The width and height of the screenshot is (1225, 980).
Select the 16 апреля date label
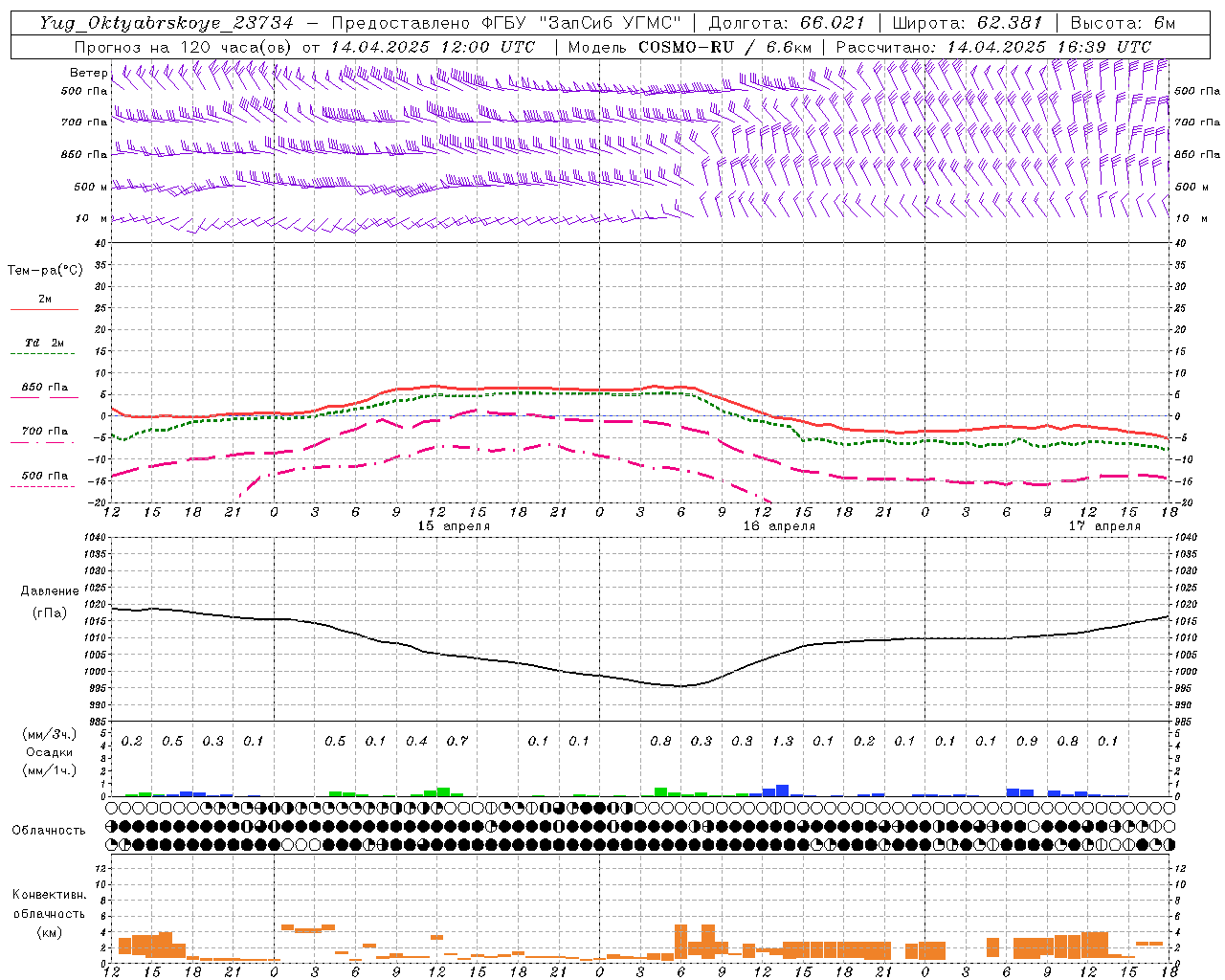point(779,525)
